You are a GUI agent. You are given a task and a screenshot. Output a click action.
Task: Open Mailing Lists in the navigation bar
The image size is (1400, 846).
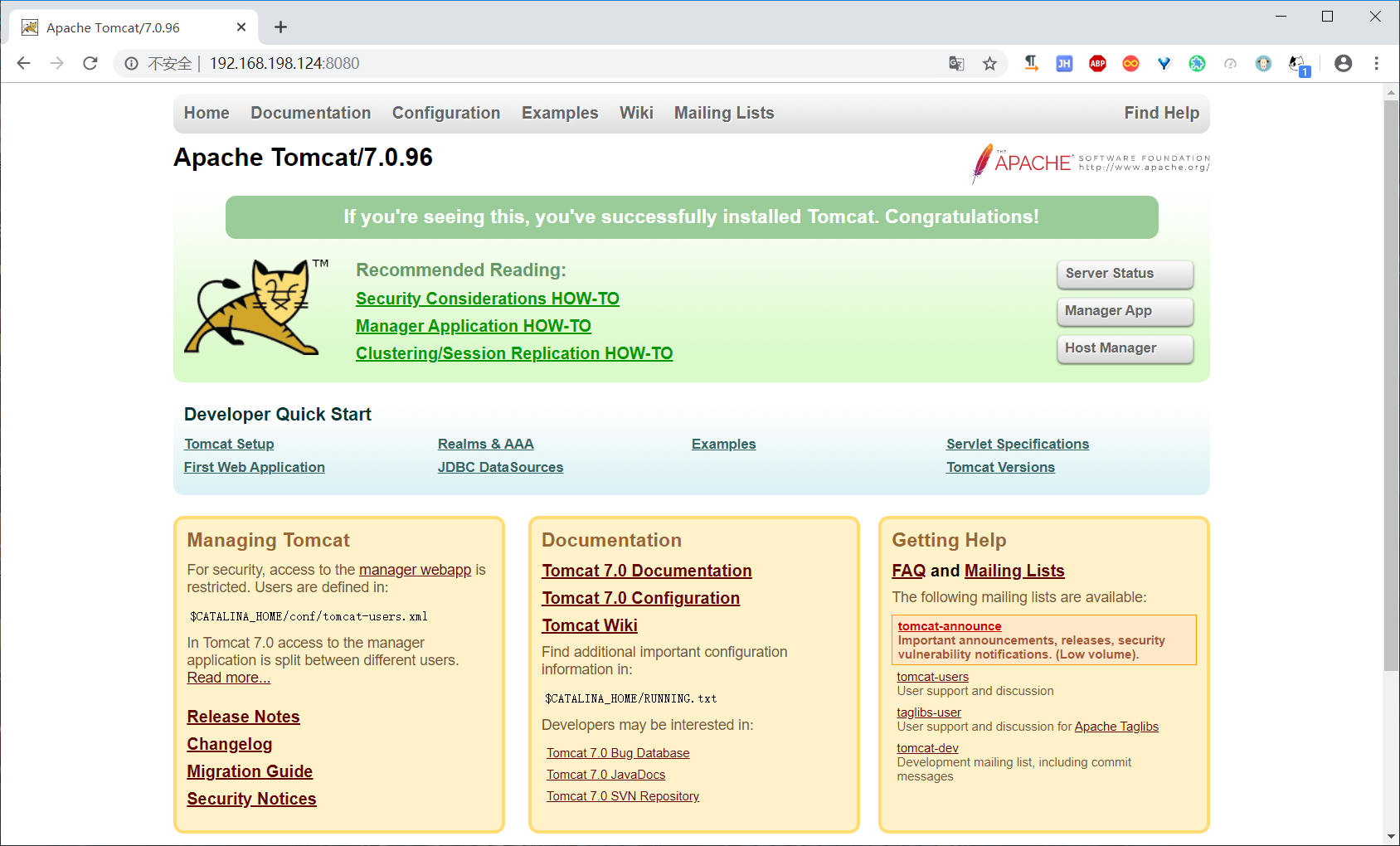click(x=724, y=113)
